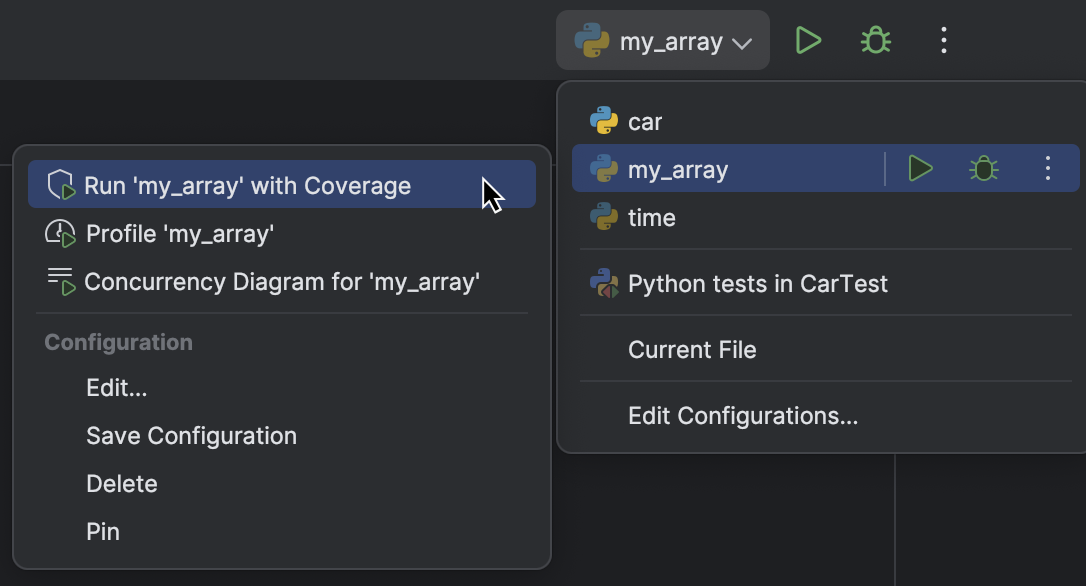This screenshot has height=586, width=1086.
Task: Click the concurrency diagram icon in context menu
Action: [x=62, y=281]
